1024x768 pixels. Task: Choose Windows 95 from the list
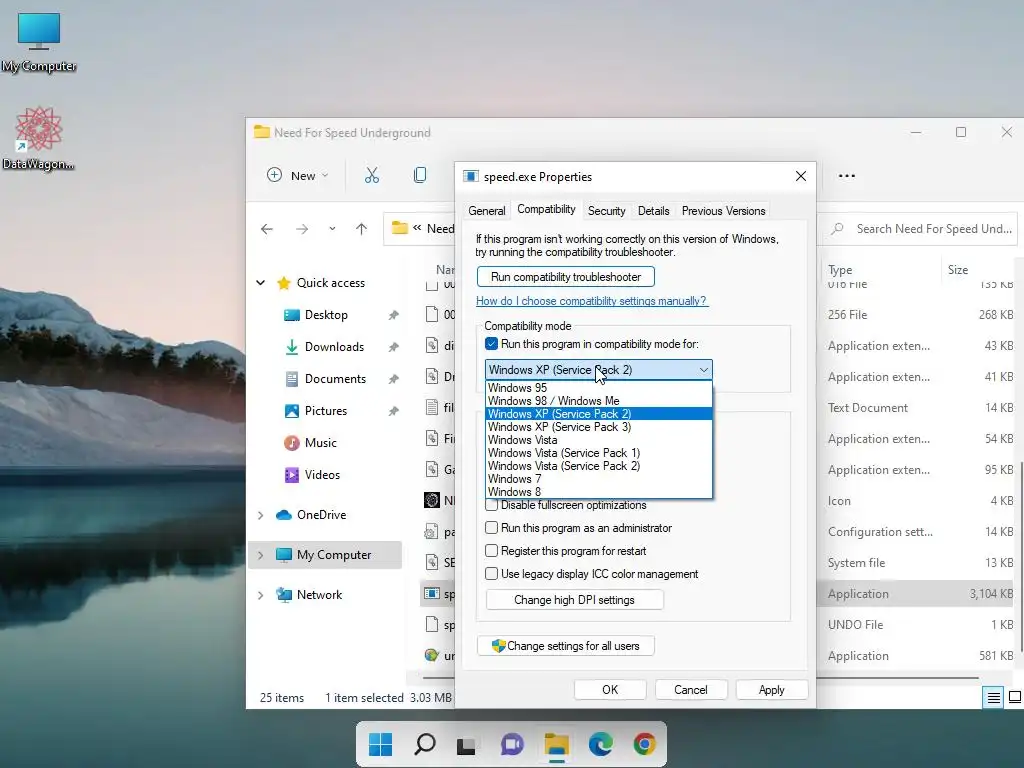click(599, 388)
